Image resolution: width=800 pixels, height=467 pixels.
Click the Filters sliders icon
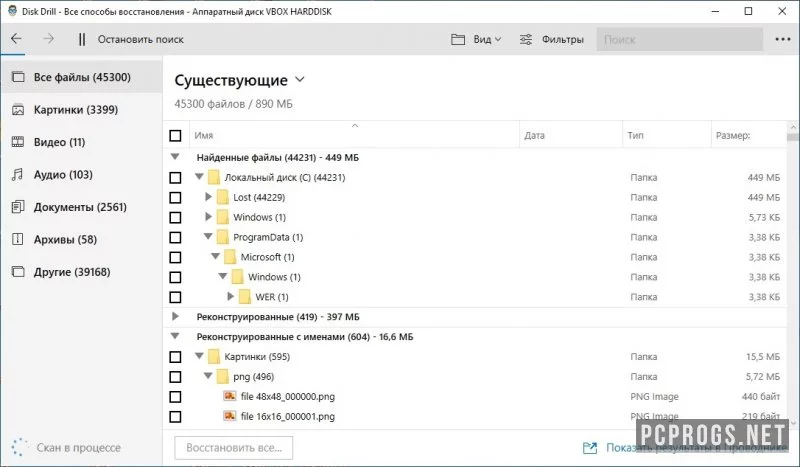tap(526, 39)
